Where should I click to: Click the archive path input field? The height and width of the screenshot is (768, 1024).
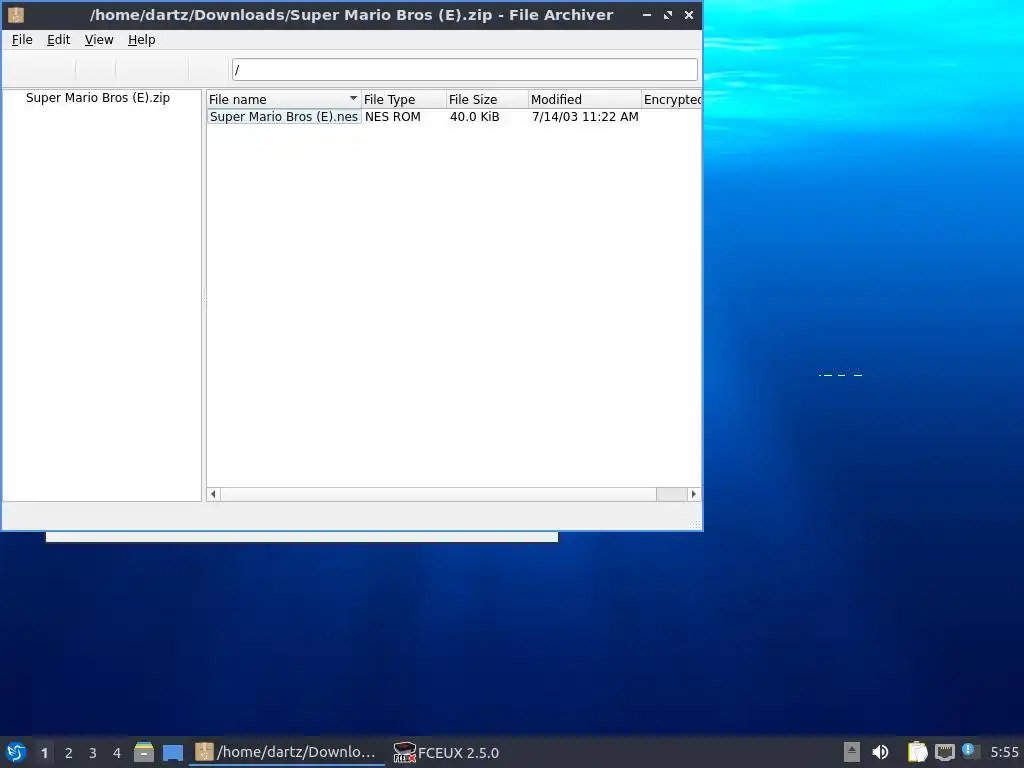coord(464,69)
